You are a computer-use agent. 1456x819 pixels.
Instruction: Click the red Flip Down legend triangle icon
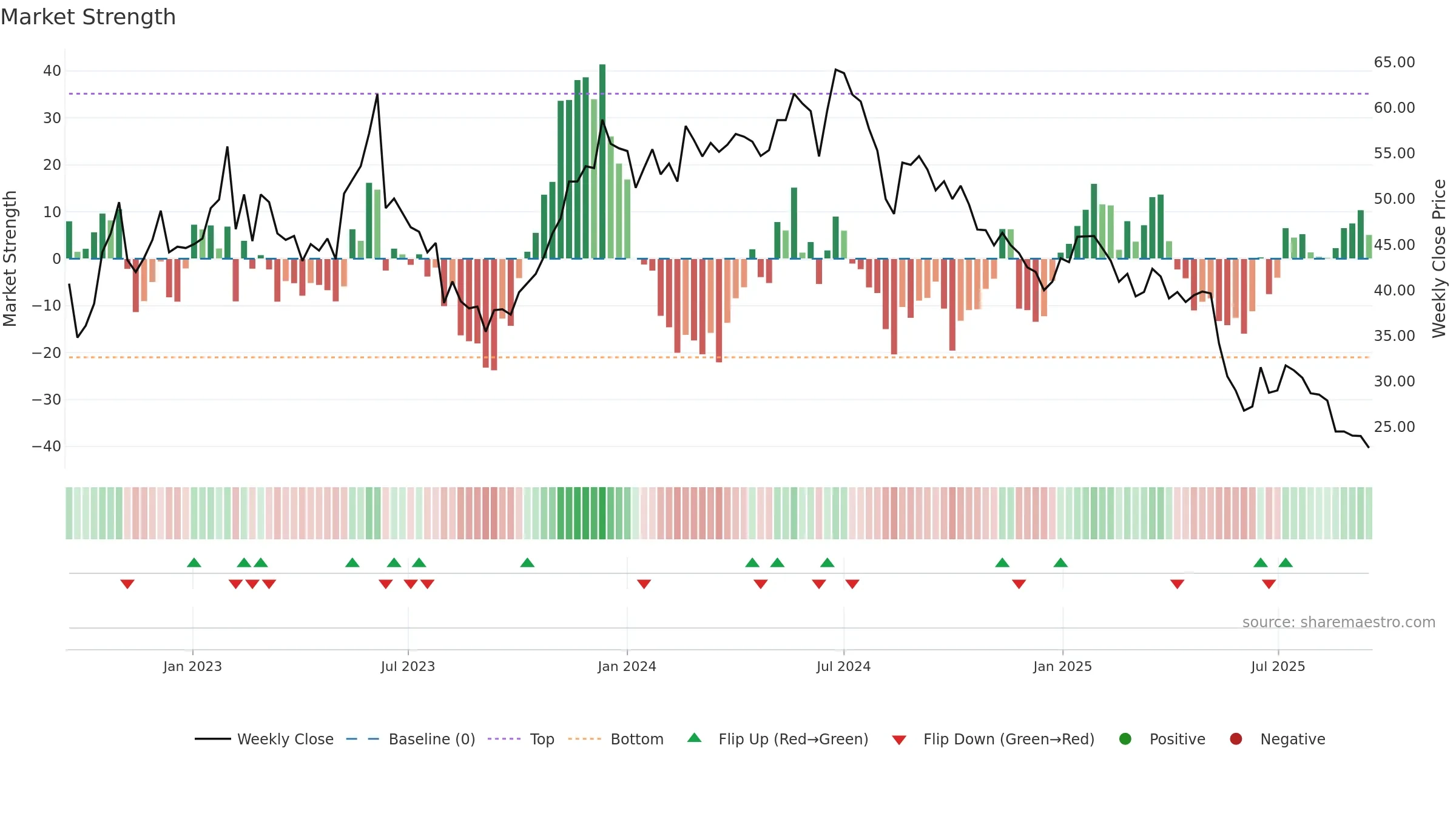pyautogui.click(x=899, y=740)
